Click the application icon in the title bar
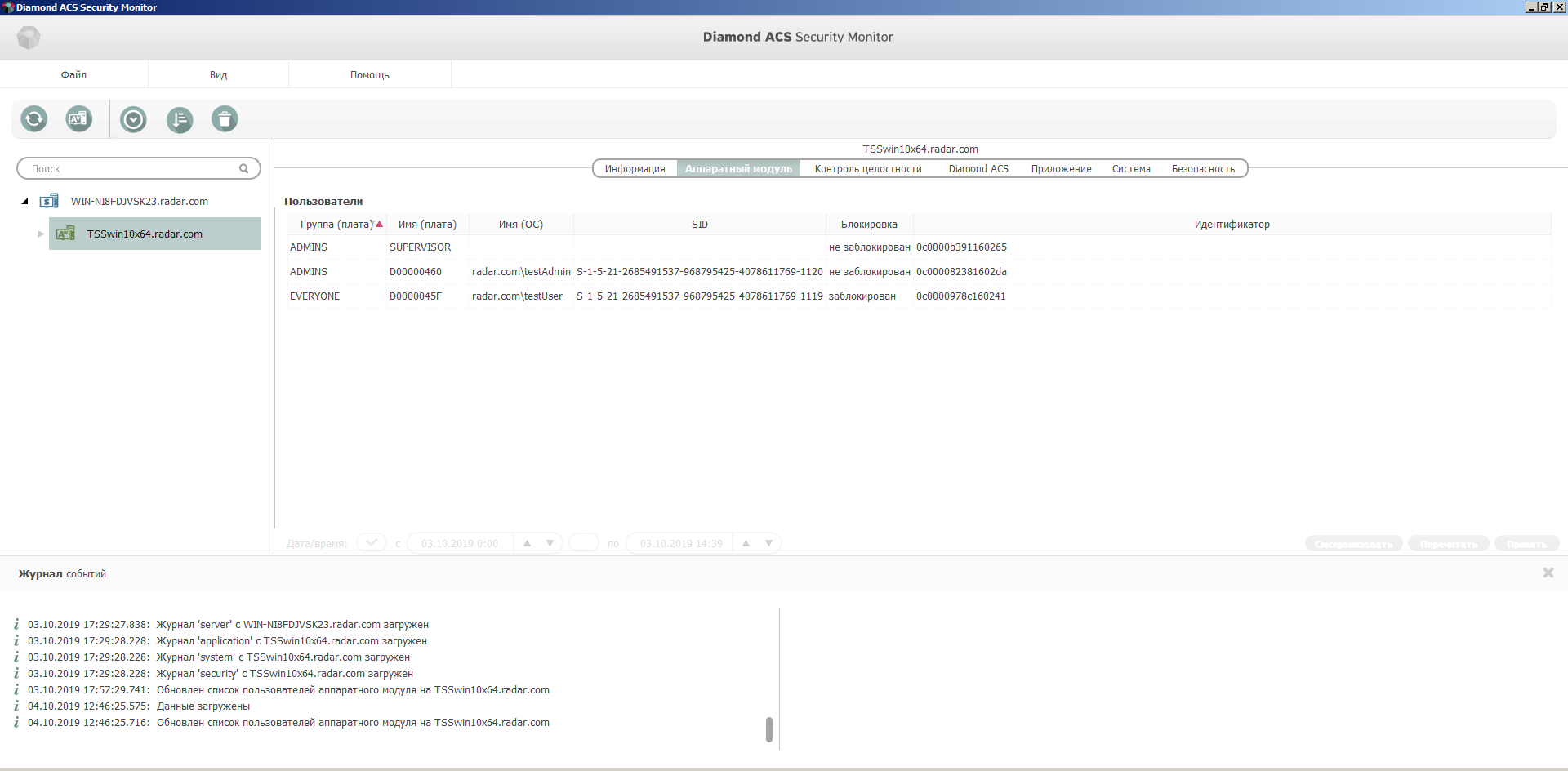The height and width of the screenshot is (771, 1568). point(7,7)
